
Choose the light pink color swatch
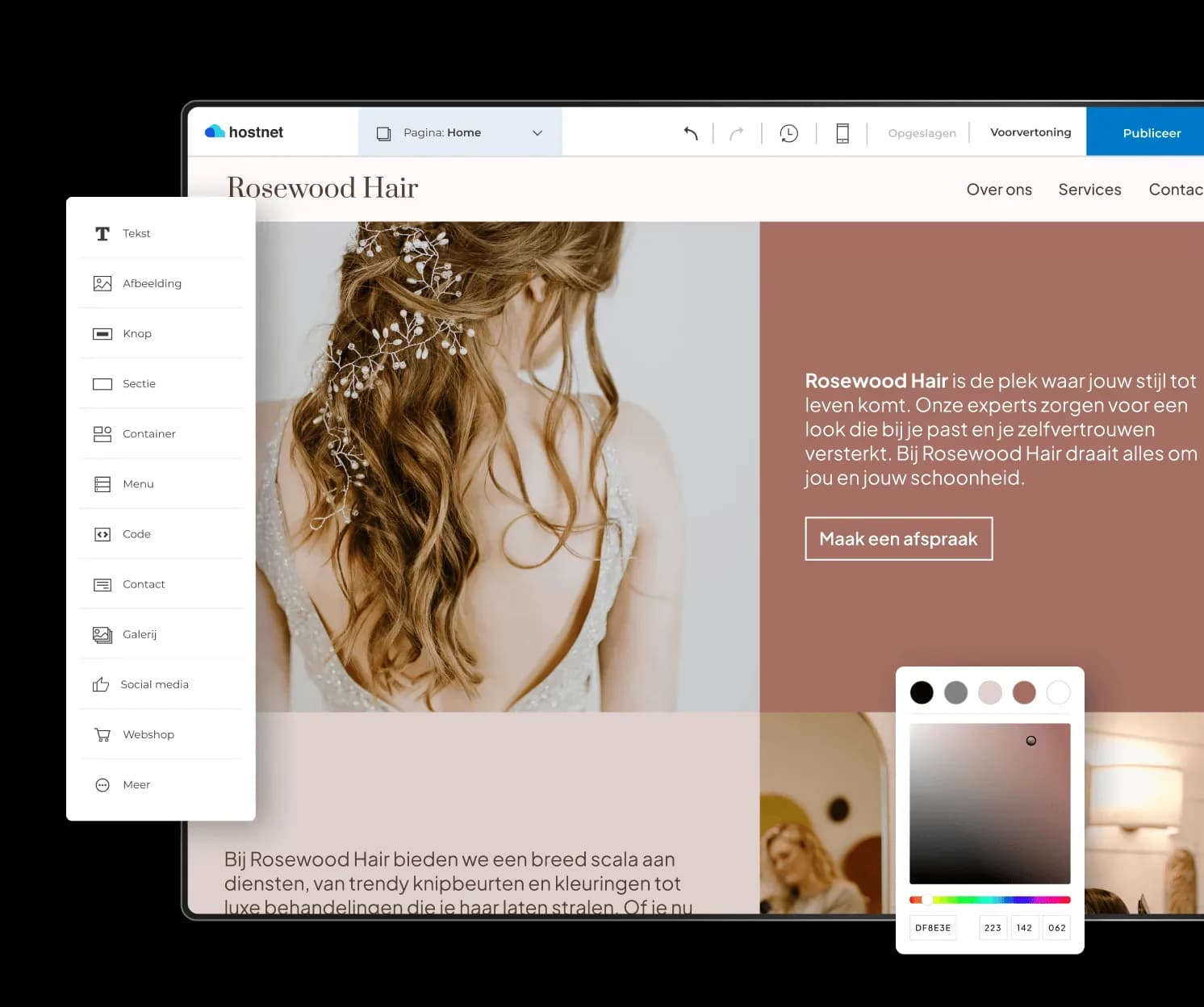tap(990, 692)
